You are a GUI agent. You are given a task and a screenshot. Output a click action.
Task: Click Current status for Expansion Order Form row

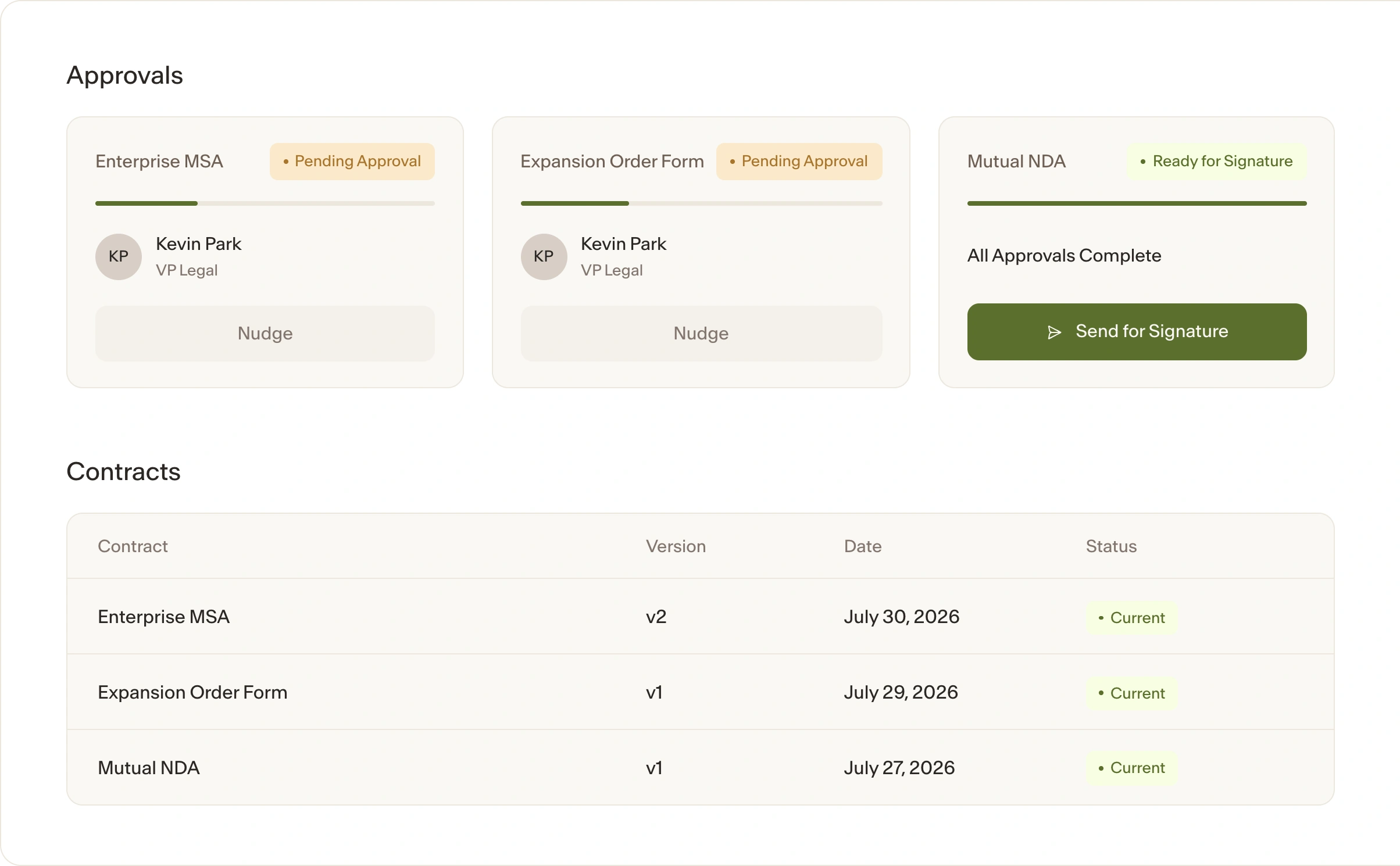pyautogui.click(x=1131, y=693)
